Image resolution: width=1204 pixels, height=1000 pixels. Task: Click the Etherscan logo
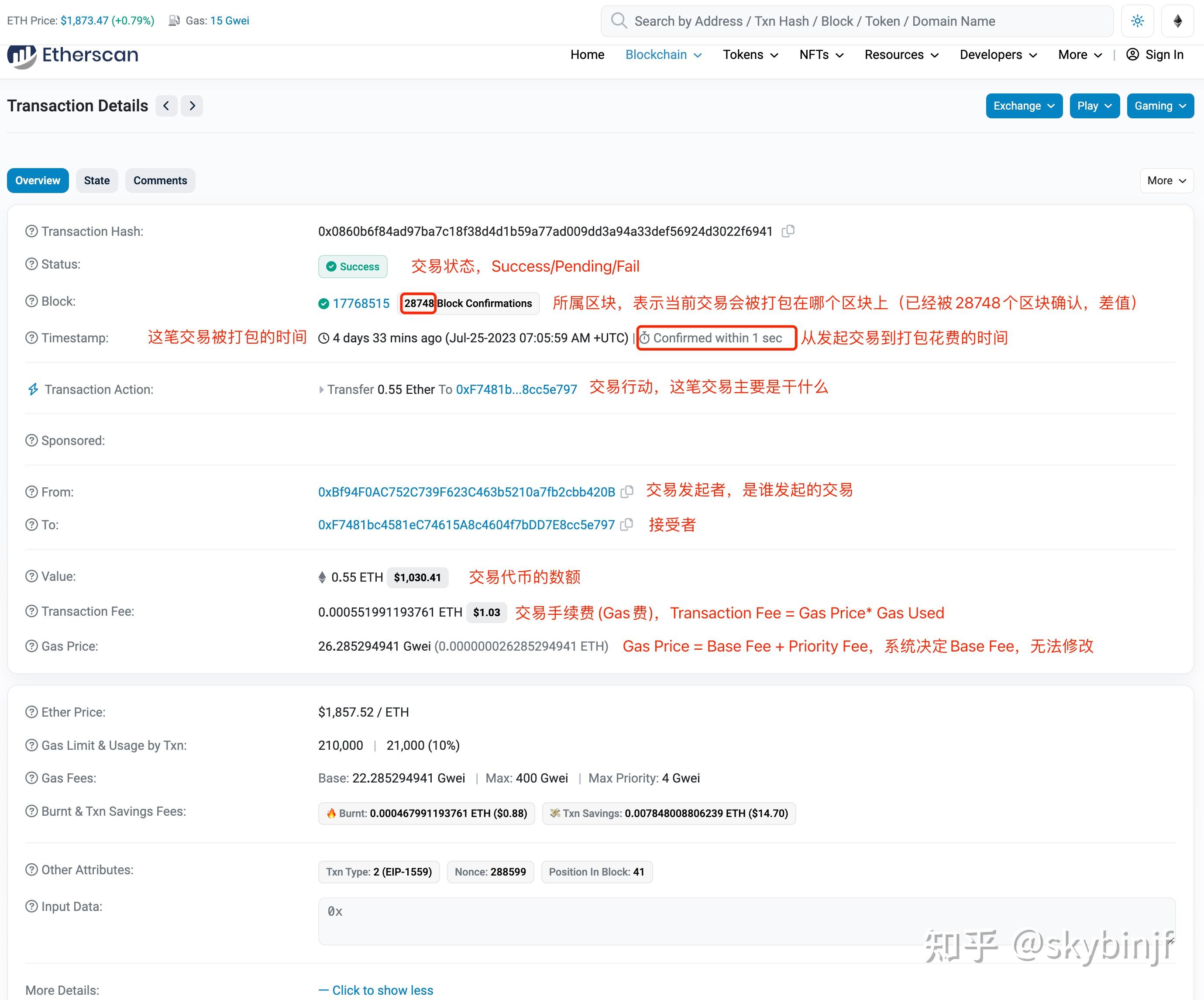72,55
